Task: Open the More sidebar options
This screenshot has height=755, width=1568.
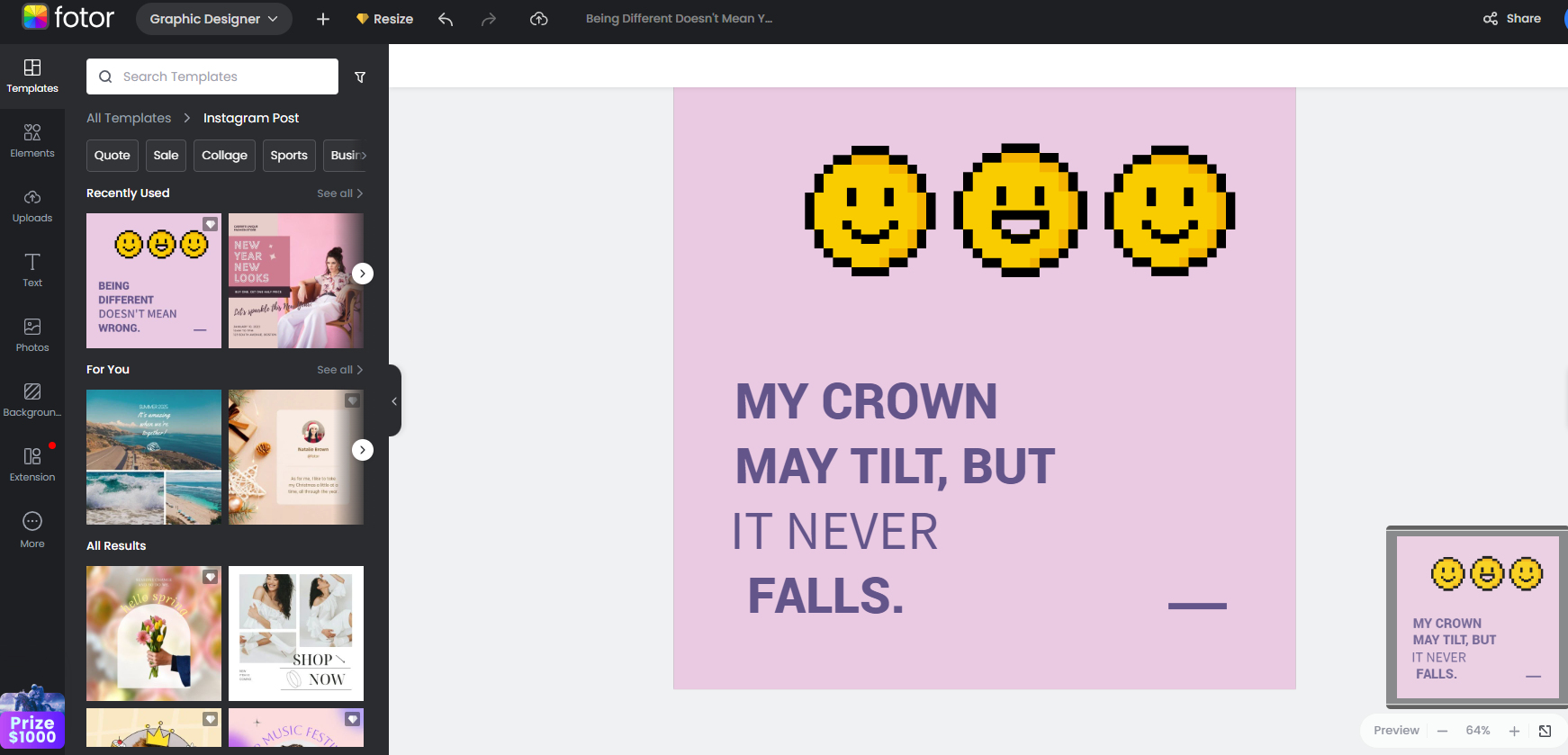Action: [x=32, y=530]
